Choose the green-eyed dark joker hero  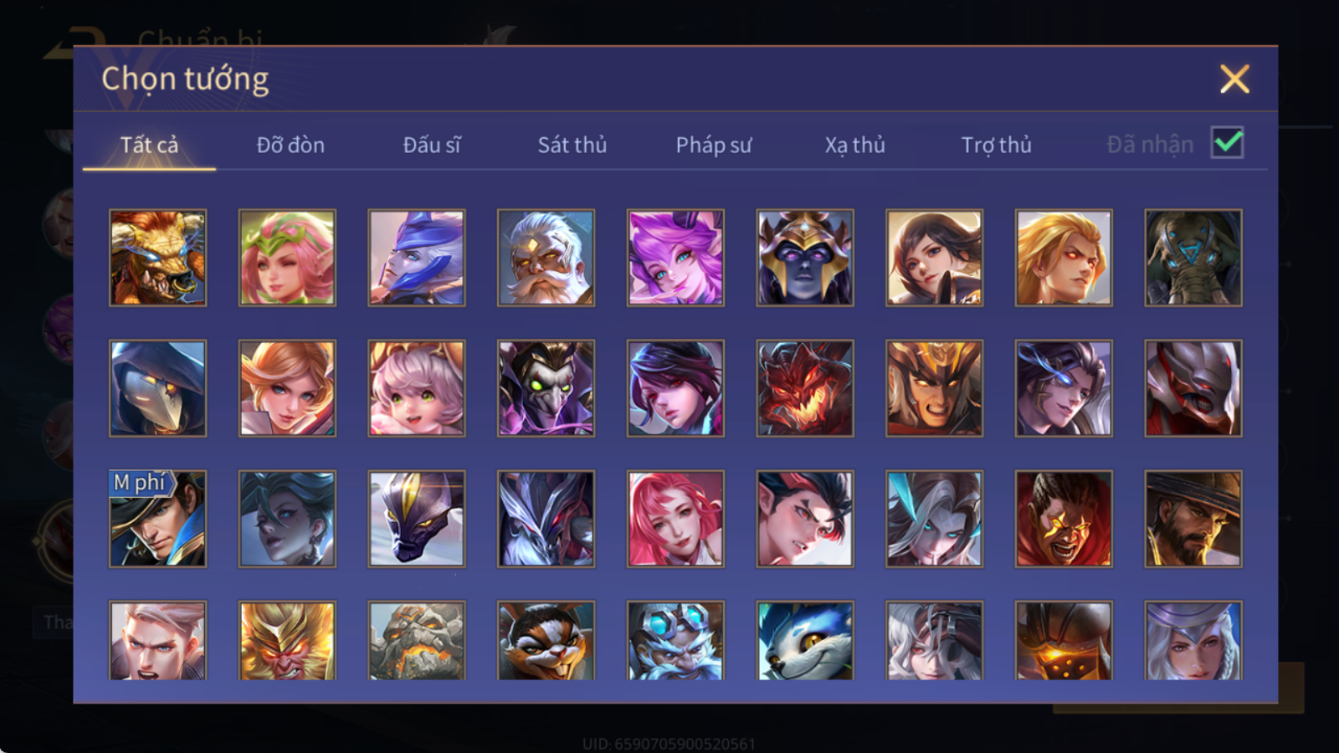(x=546, y=389)
